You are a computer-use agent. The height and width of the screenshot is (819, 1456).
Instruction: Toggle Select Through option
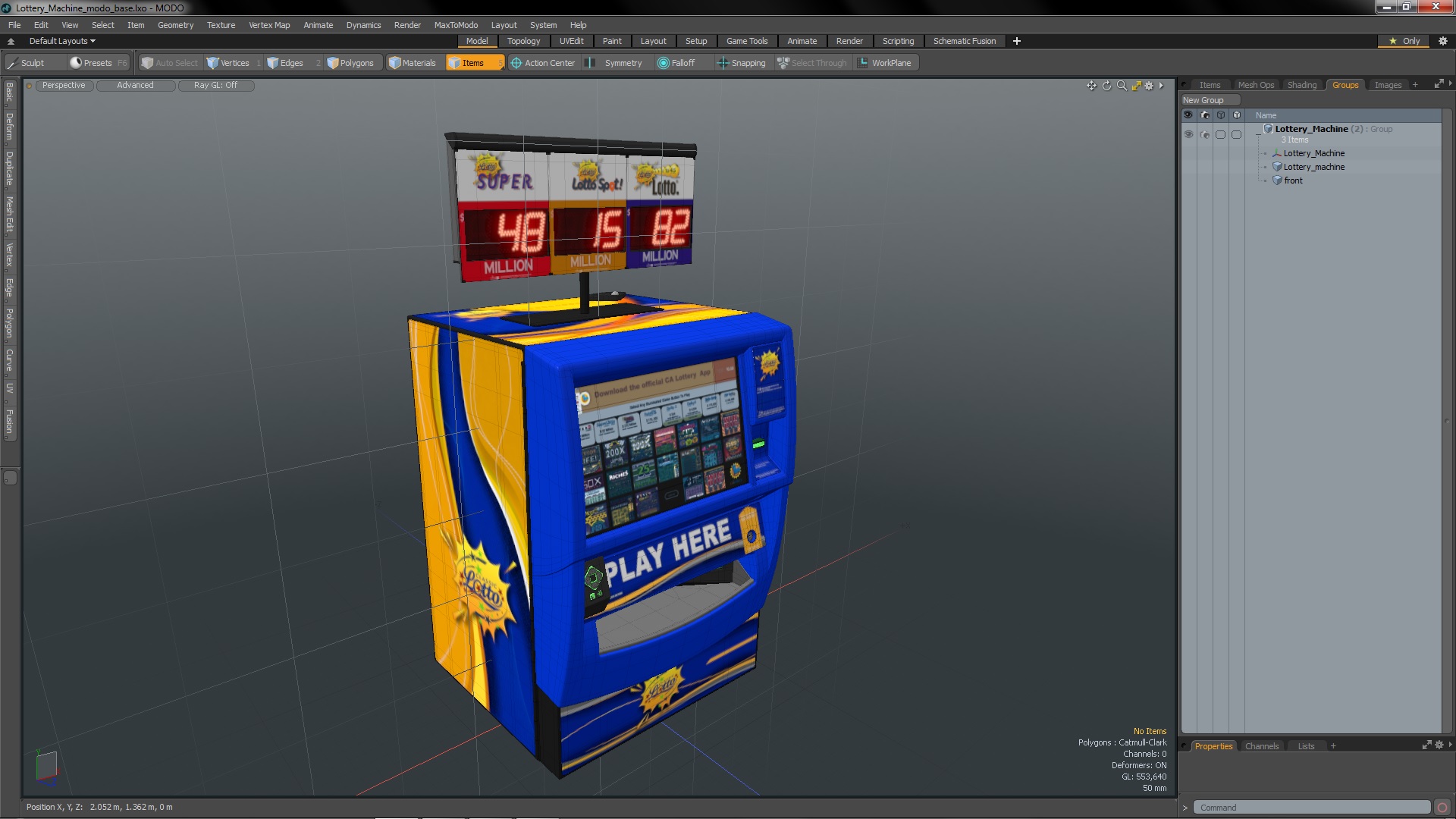coord(812,63)
